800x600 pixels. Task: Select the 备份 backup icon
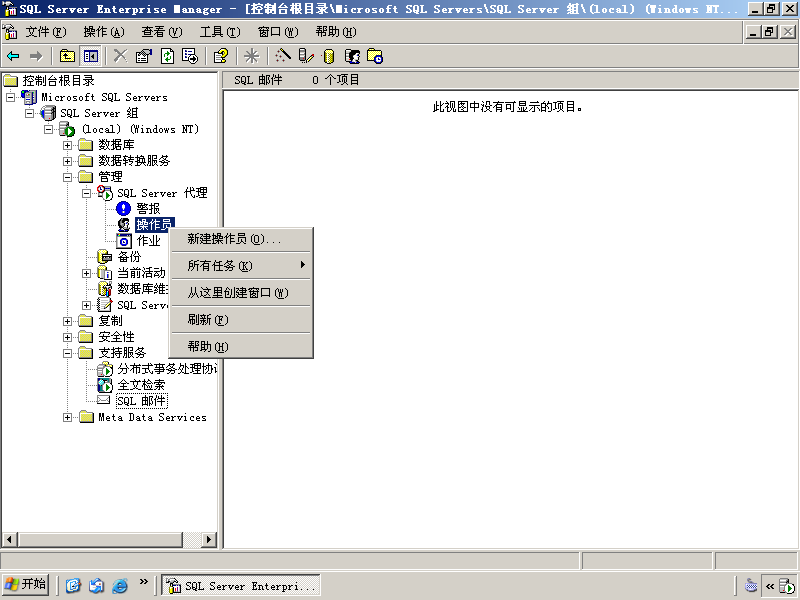click(x=105, y=257)
